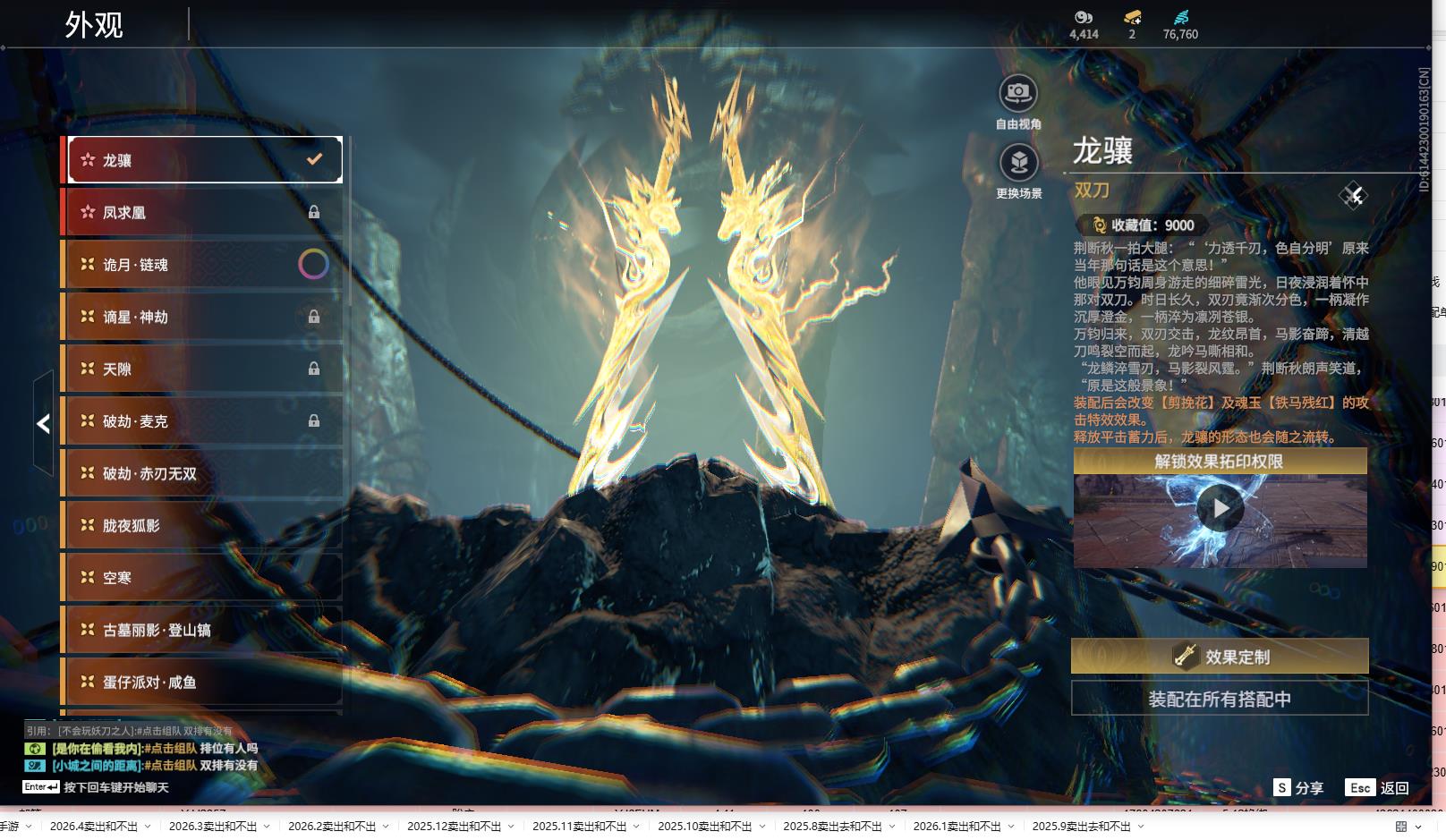Click the cyan feather currency icon

click(x=1180, y=17)
